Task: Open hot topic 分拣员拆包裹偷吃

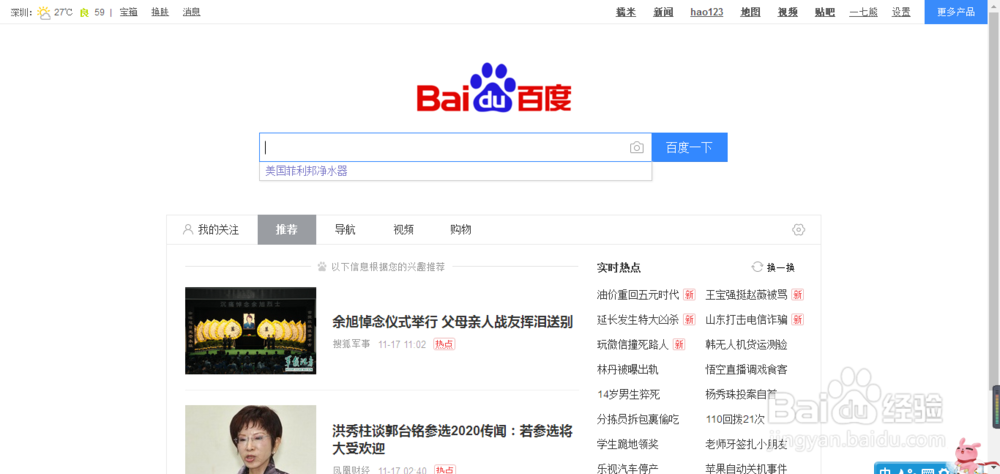Action: point(638,419)
